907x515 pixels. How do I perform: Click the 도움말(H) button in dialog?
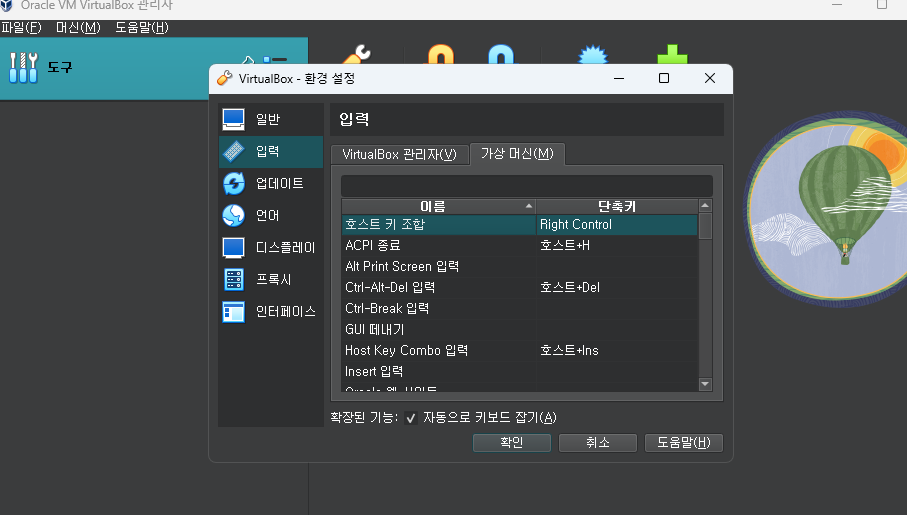click(x=684, y=443)
